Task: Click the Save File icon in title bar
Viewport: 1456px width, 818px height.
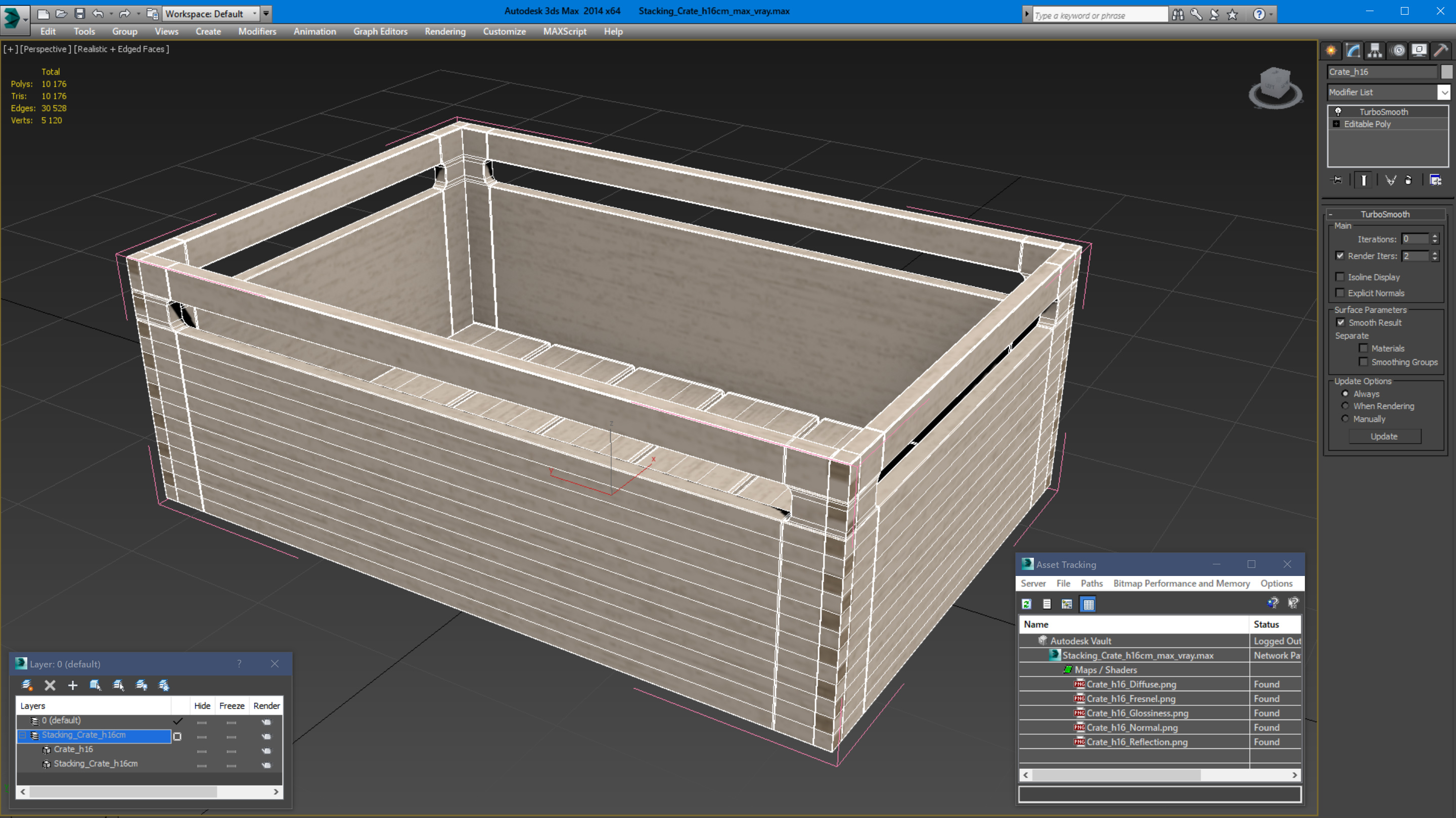Action: pos(80,13)
